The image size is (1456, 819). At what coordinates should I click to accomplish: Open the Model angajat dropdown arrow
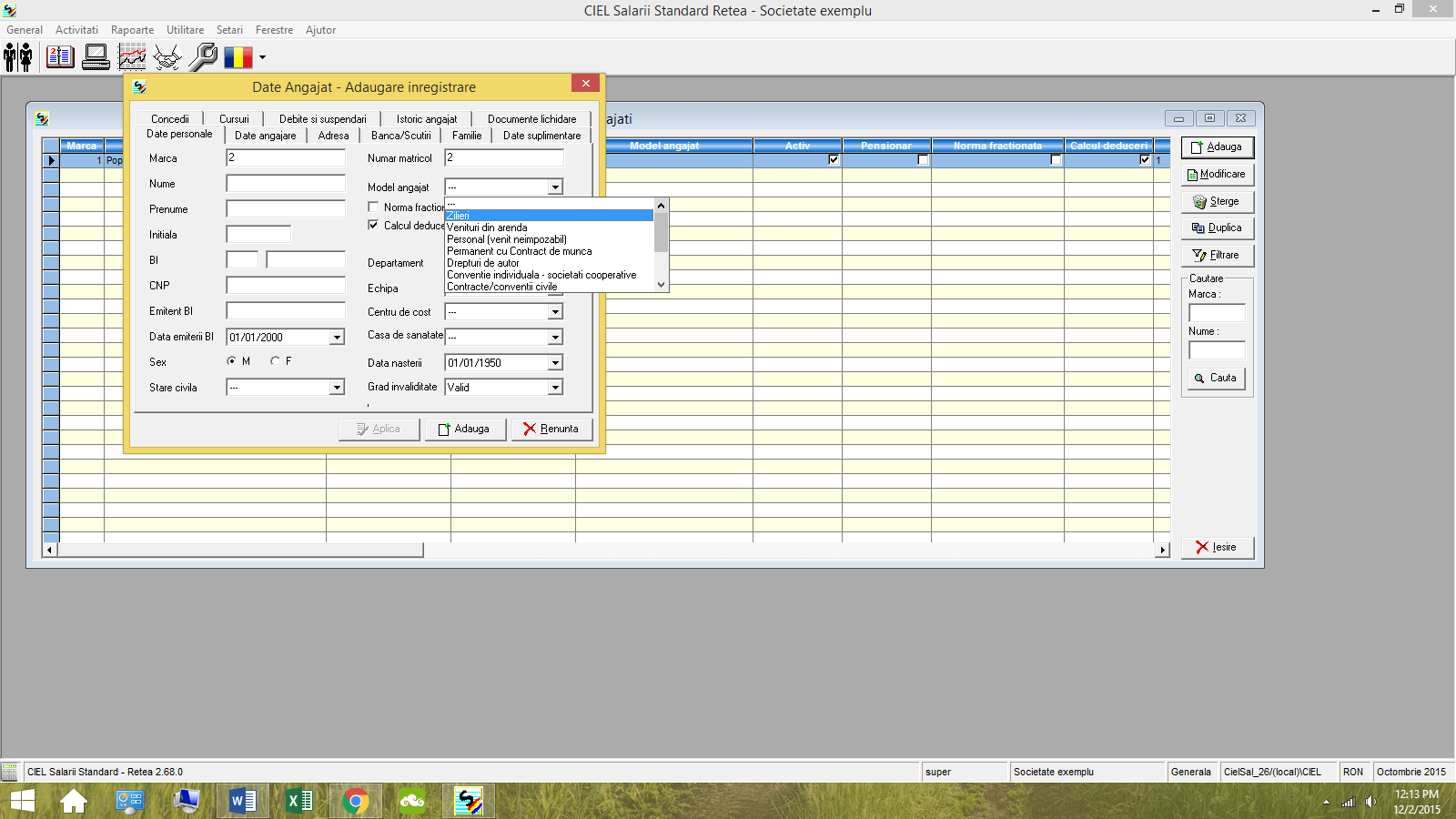click(555, 187)
